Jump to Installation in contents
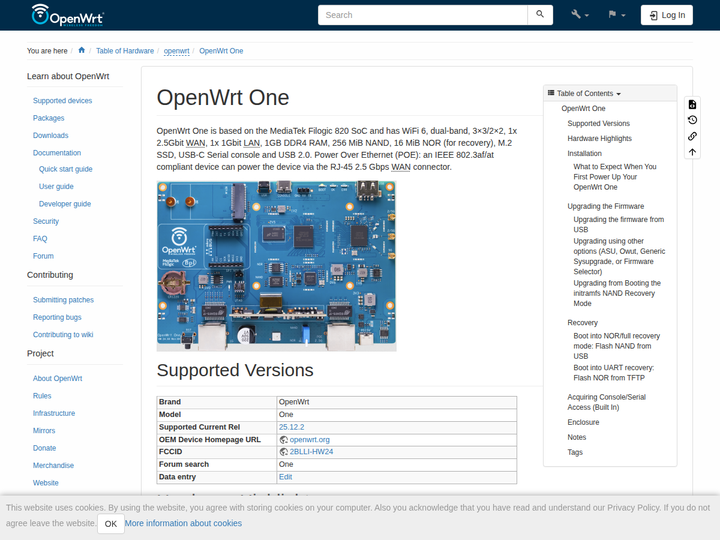This screenshot has height=540, width=720. 584,154
